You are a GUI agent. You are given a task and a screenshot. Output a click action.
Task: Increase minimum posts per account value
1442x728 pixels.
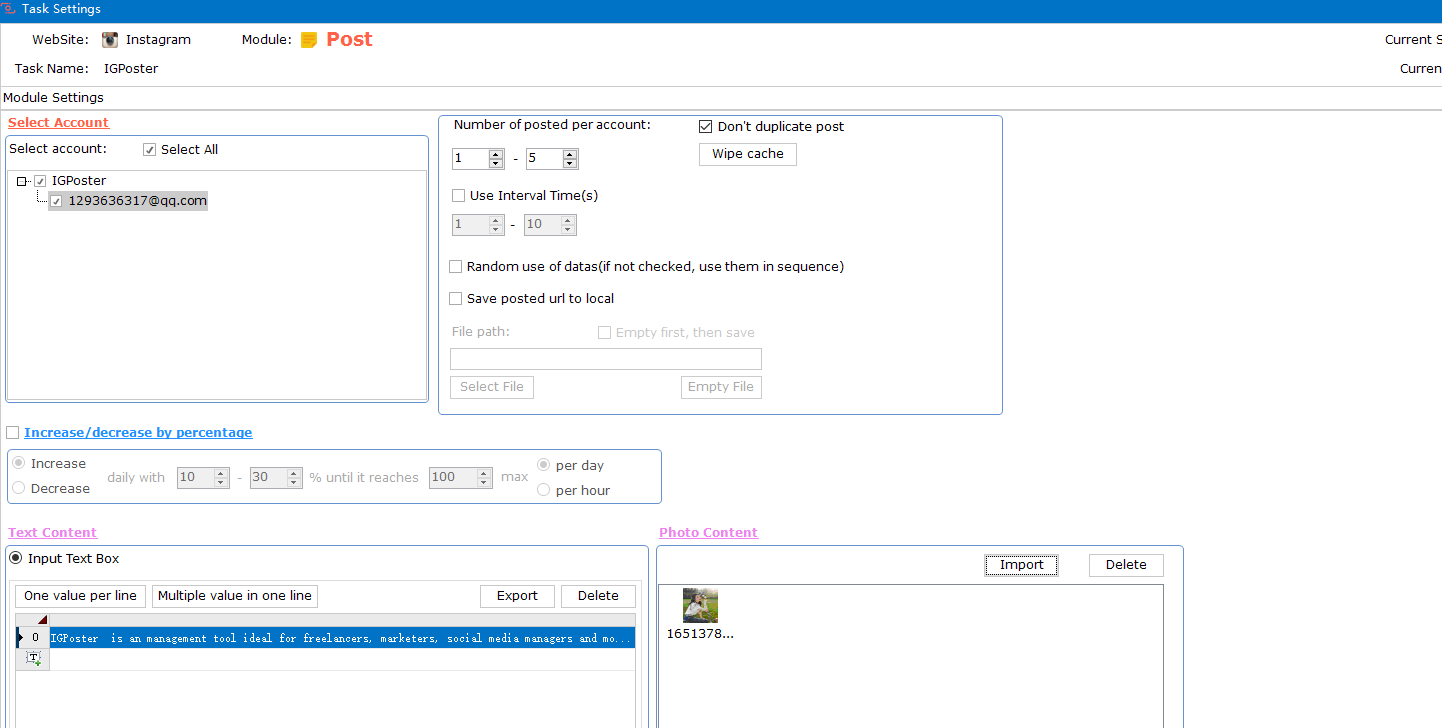[496, 154]
